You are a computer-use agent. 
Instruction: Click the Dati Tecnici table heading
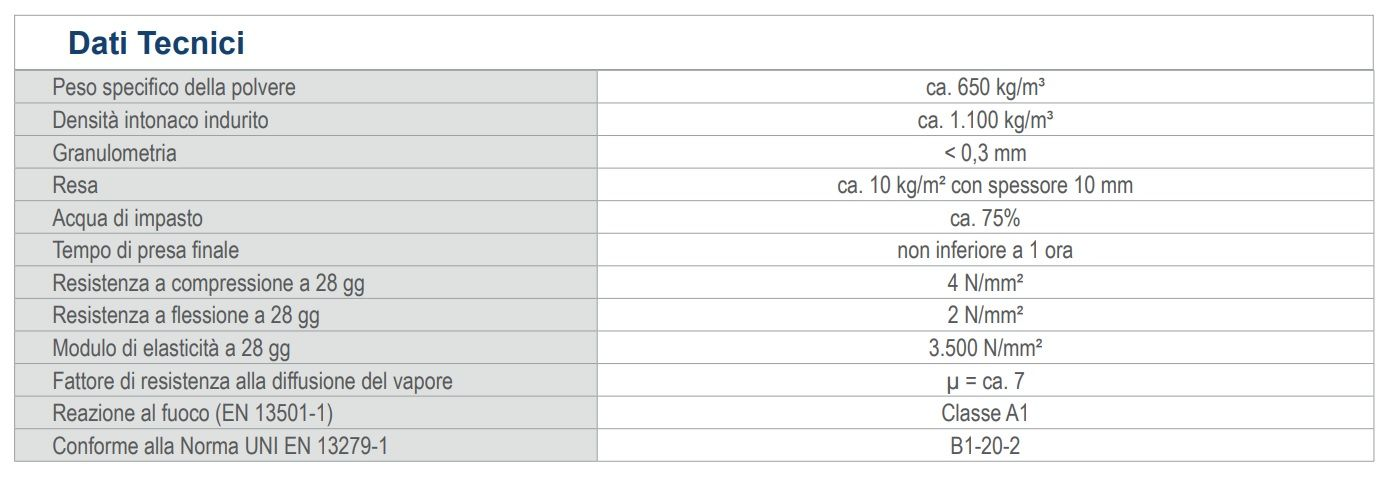[156, 44]
